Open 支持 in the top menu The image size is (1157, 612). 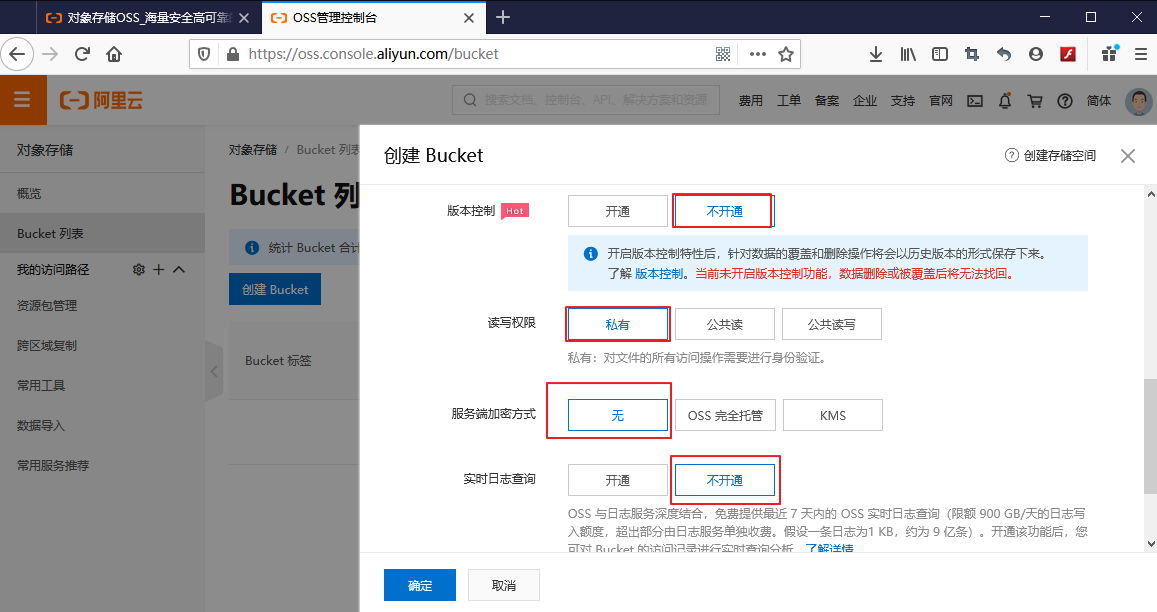[x=902, y=101]
